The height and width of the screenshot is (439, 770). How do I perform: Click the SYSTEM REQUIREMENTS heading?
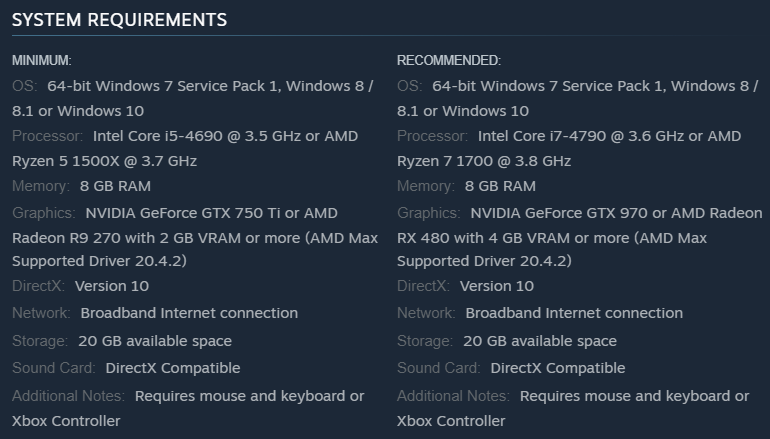pyautogui.click(x=119, y=20)
